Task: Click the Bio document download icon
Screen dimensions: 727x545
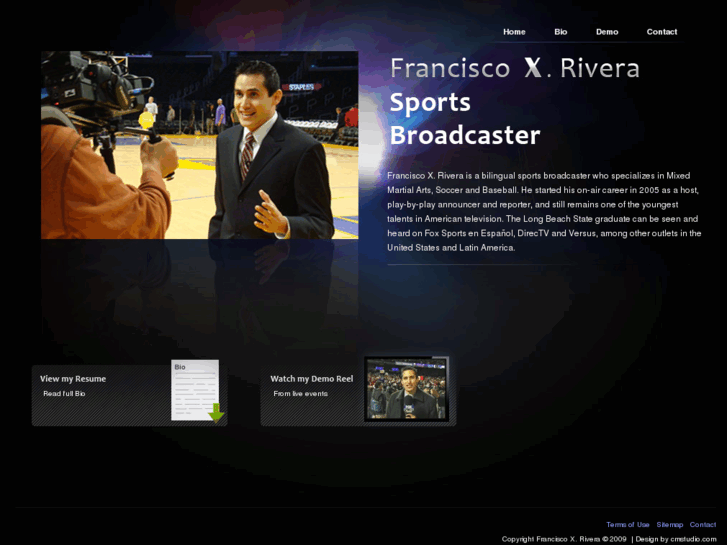Action: click(197, 391)
